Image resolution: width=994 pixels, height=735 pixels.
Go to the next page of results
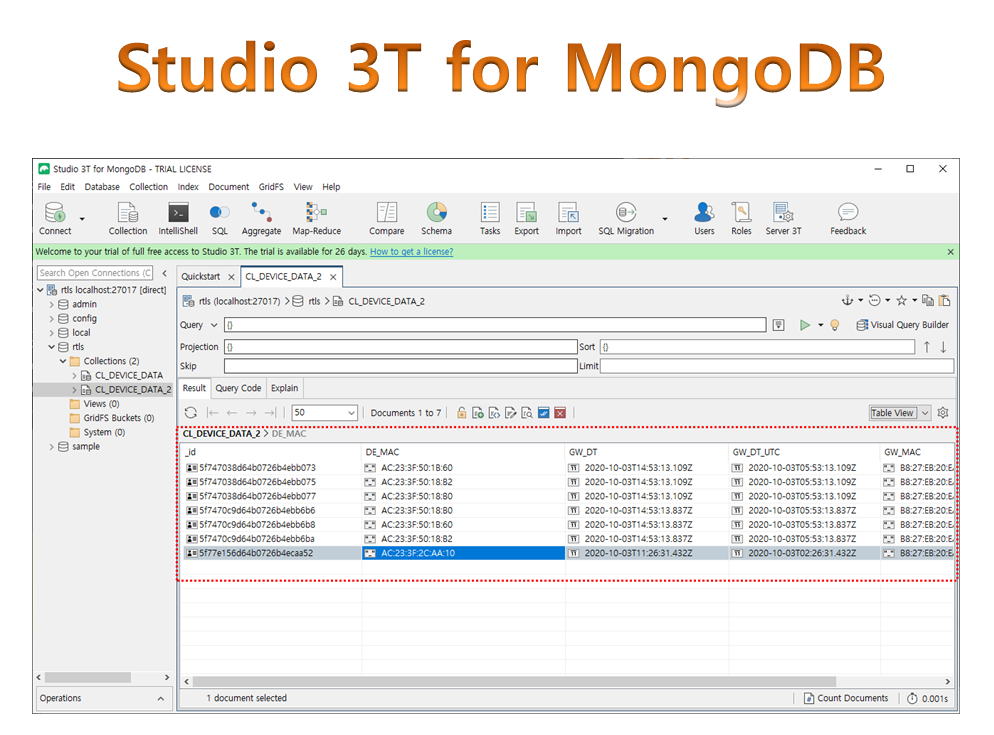[x=251, y=413]
